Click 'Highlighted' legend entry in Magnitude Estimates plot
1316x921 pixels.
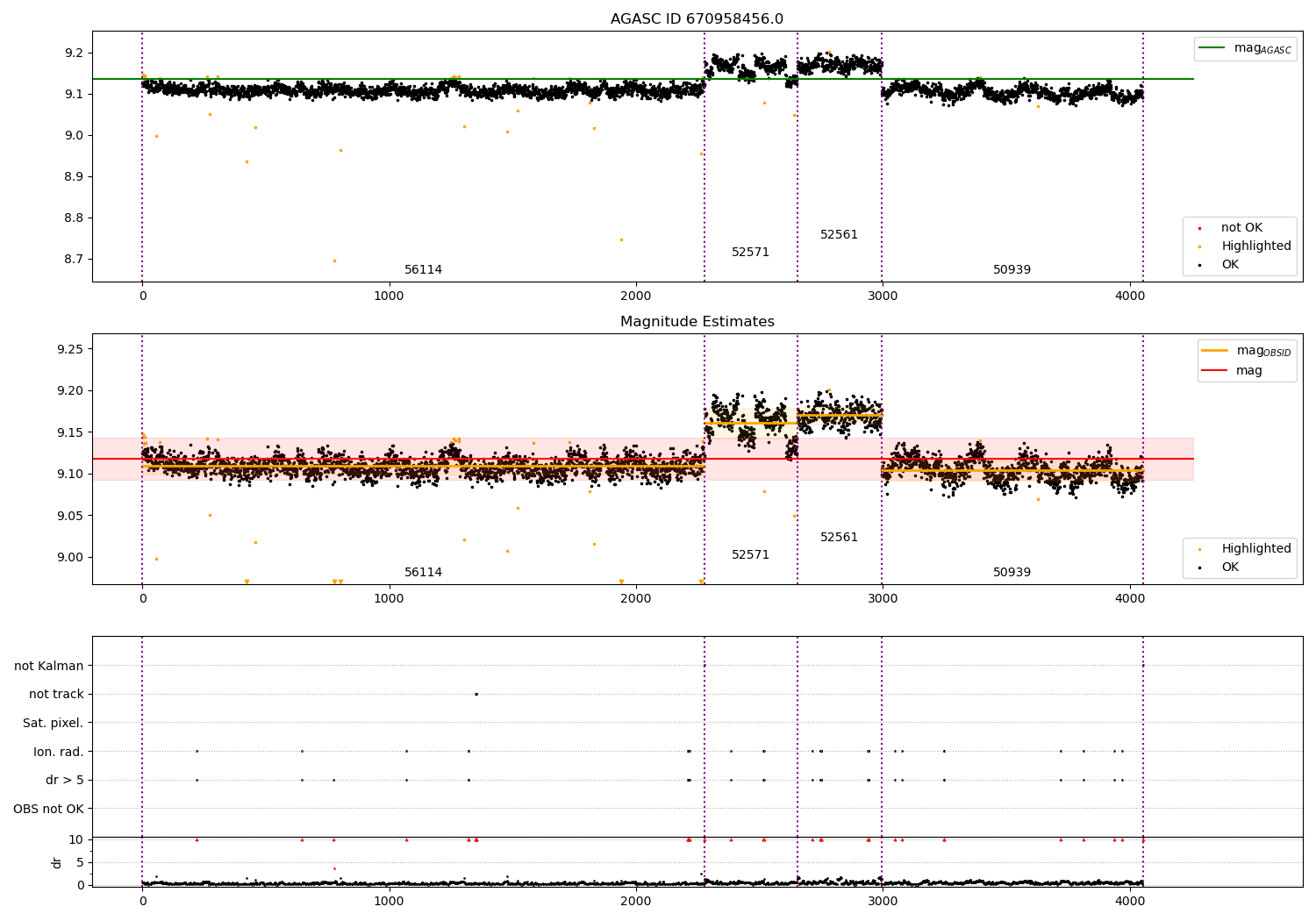point(1256,548)
